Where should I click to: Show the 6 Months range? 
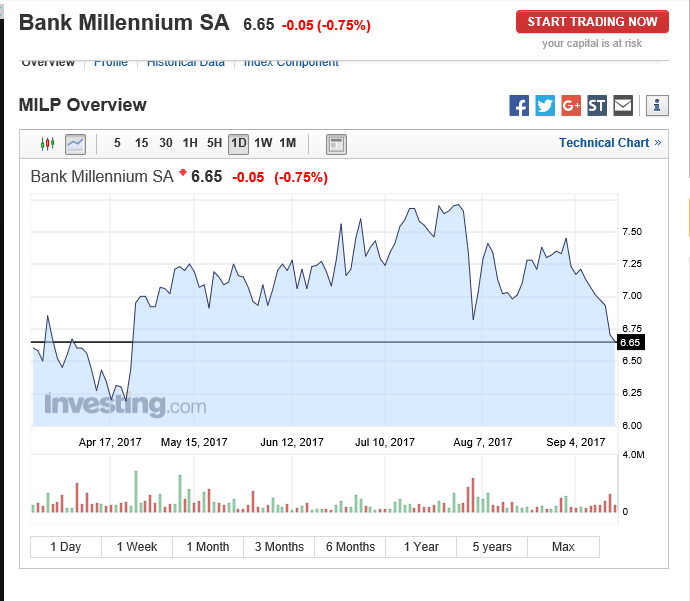(350, 547)
